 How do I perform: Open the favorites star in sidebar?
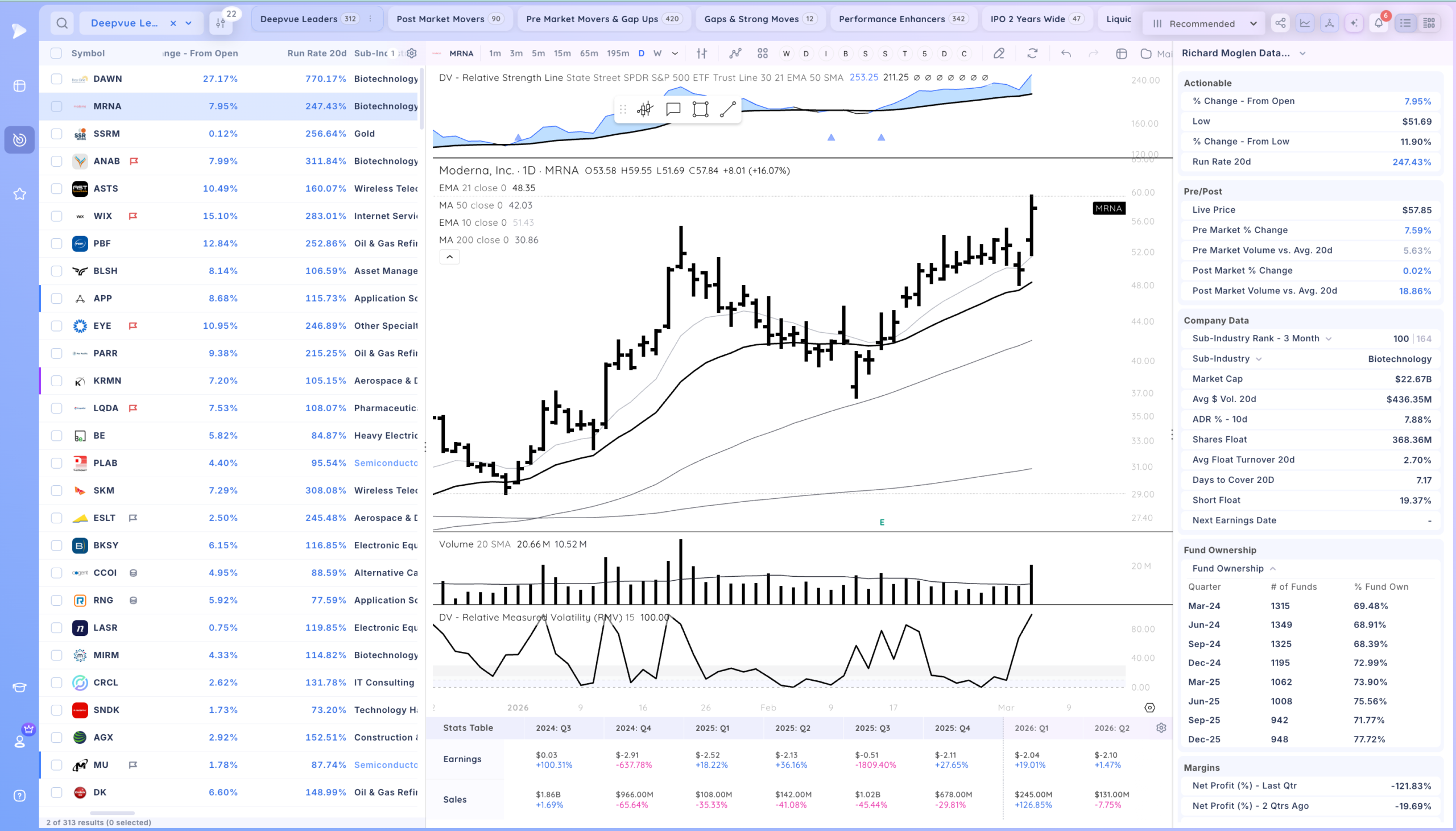click(19, 194)
